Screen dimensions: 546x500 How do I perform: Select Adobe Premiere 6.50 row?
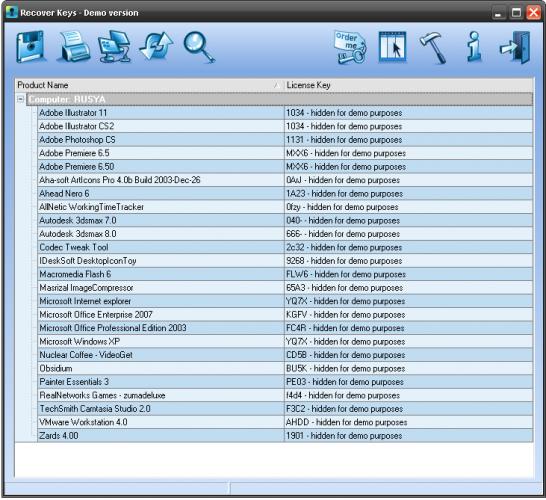tap(285, 166)
